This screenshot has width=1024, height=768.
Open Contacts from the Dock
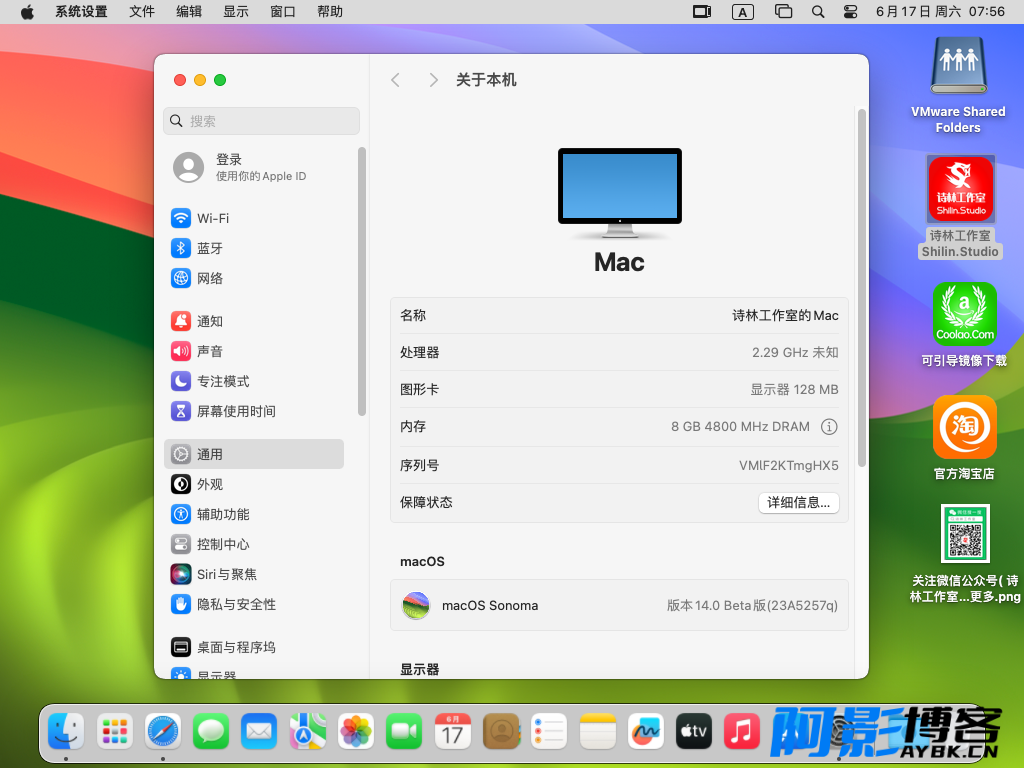tap(501, 731)
